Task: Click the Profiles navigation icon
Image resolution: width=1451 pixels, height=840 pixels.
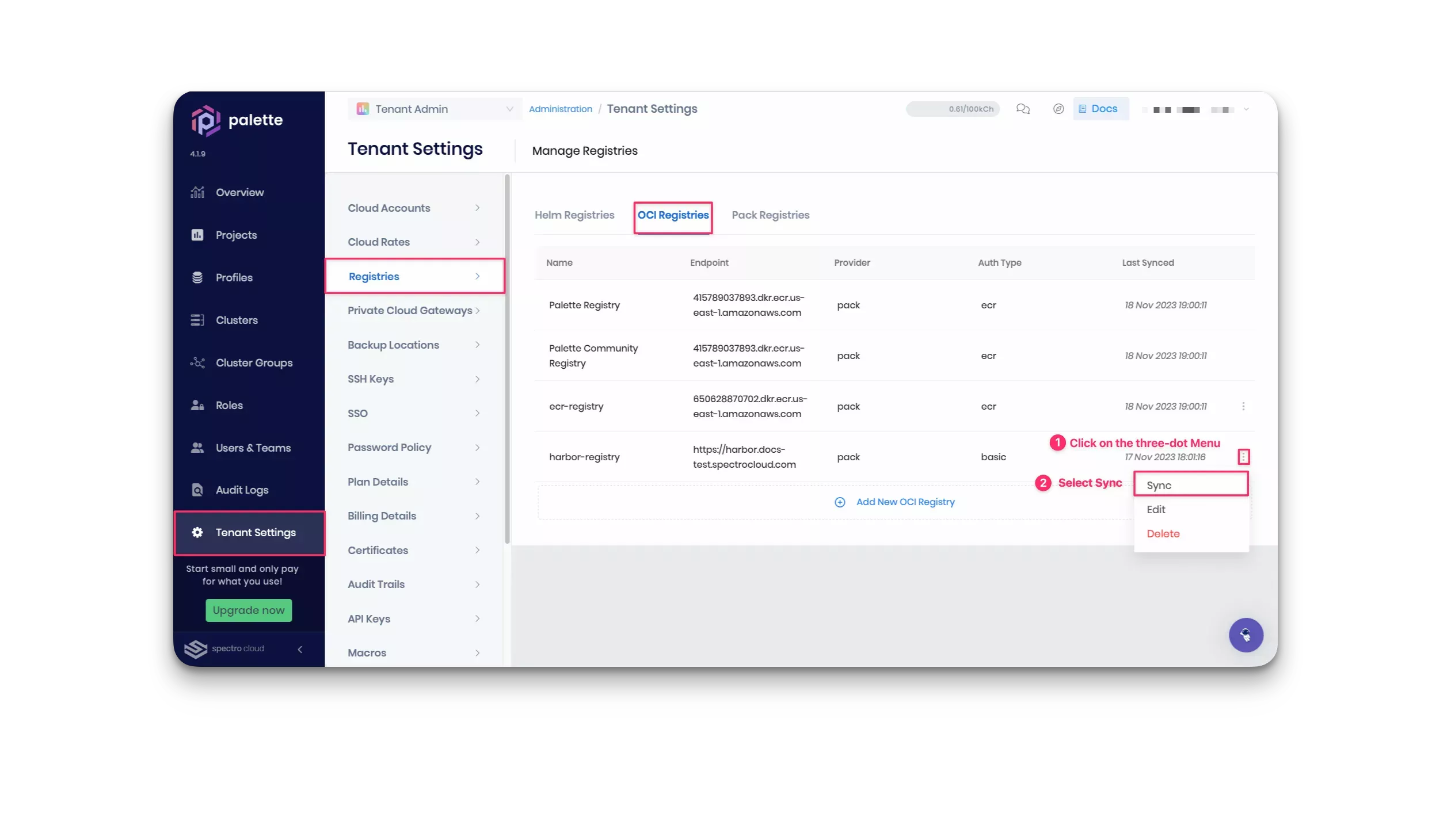Action: click(x=197, y=277)
